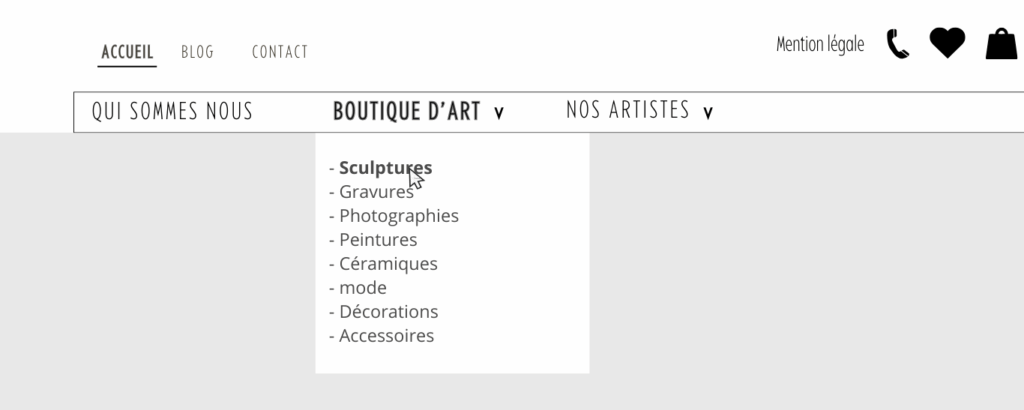This screenshot has width=1024, height=410.
Task: Select Gravures in the boutique menu
Action: [x=376, y=192]
